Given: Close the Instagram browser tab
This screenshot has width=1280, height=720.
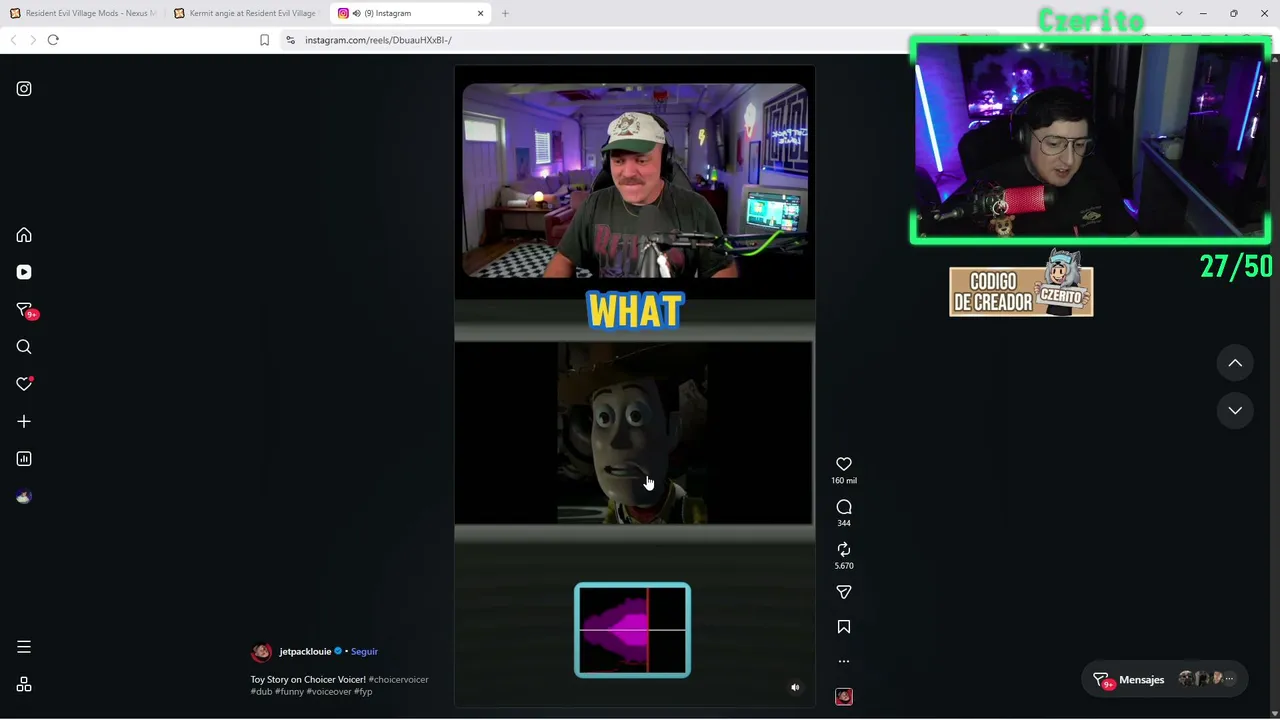Looking at the screenshot, I should click(x=480, y=13).
